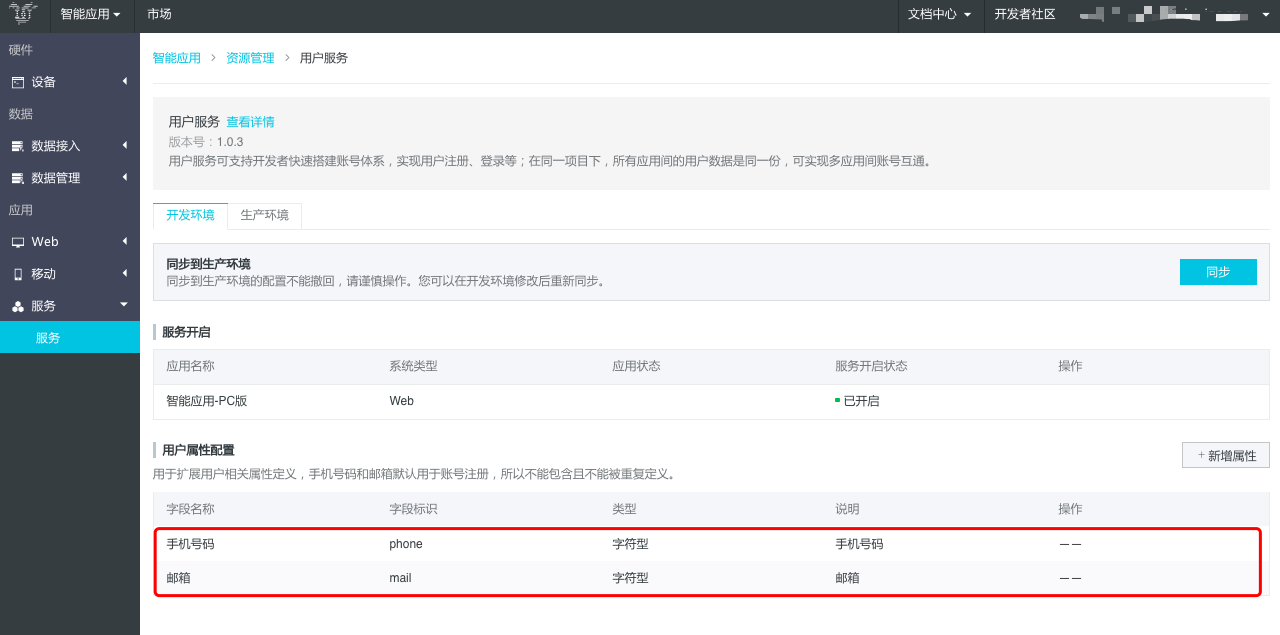Expand the 设备 sidebar arrow
Image resolution: width=1280 pixels, height=635 pixels.
tap(125, 81)
